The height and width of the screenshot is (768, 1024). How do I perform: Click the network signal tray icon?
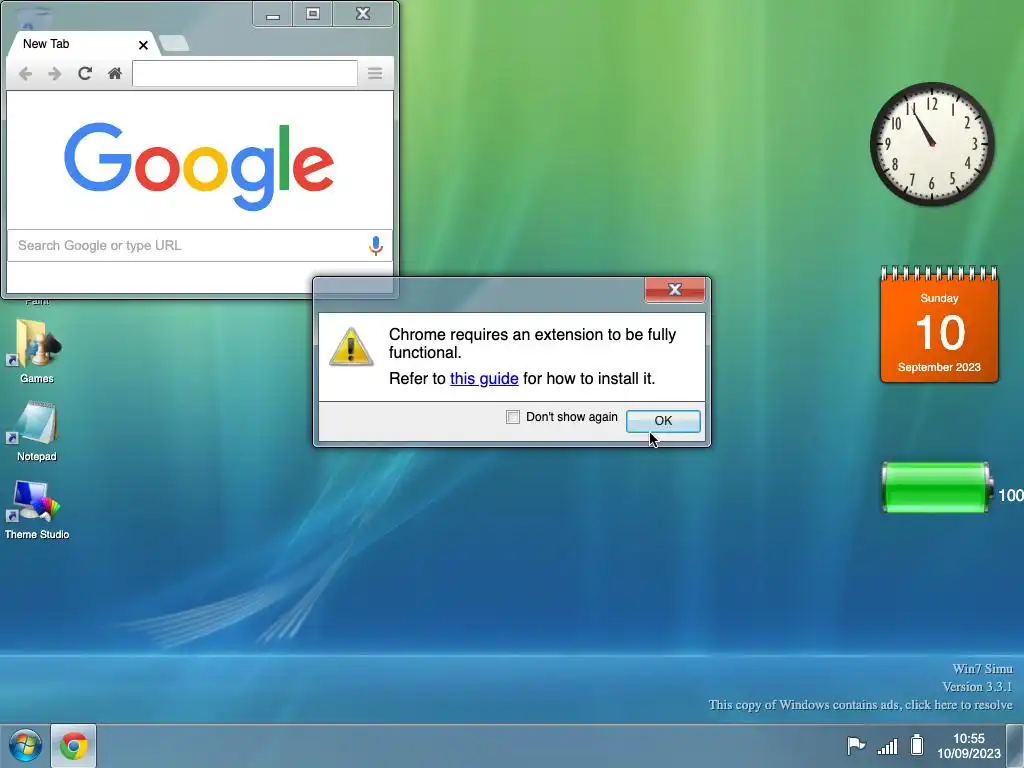click(x=887, y=746)
